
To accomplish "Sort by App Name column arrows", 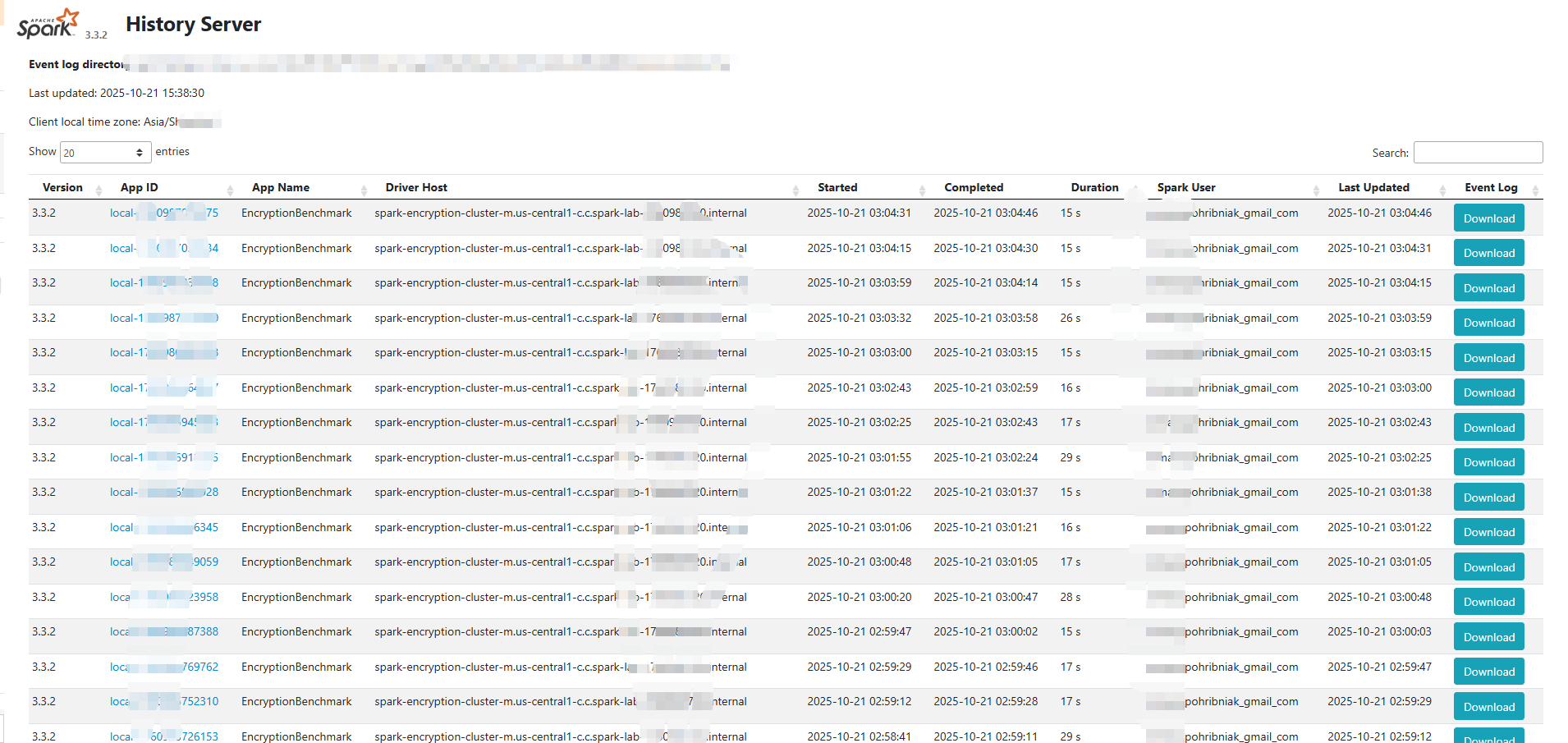I will (x=364, y=189).
